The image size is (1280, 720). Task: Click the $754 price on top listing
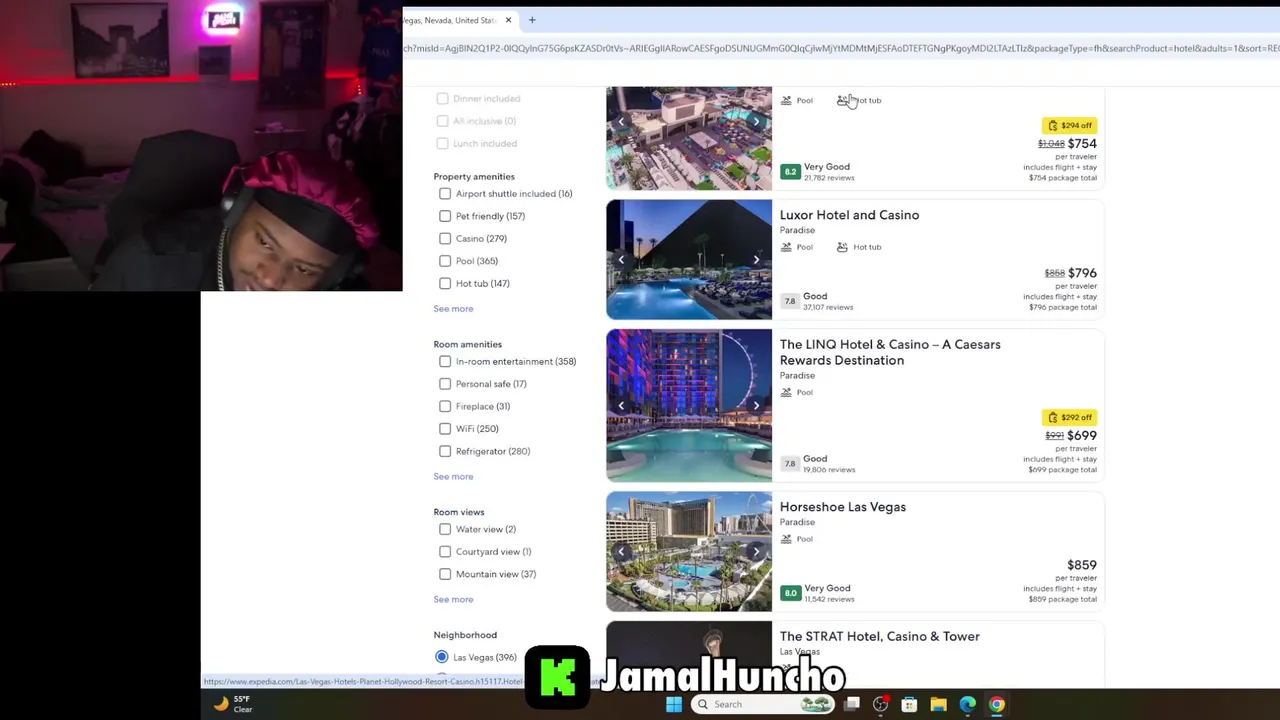(x=1082, y=143)
